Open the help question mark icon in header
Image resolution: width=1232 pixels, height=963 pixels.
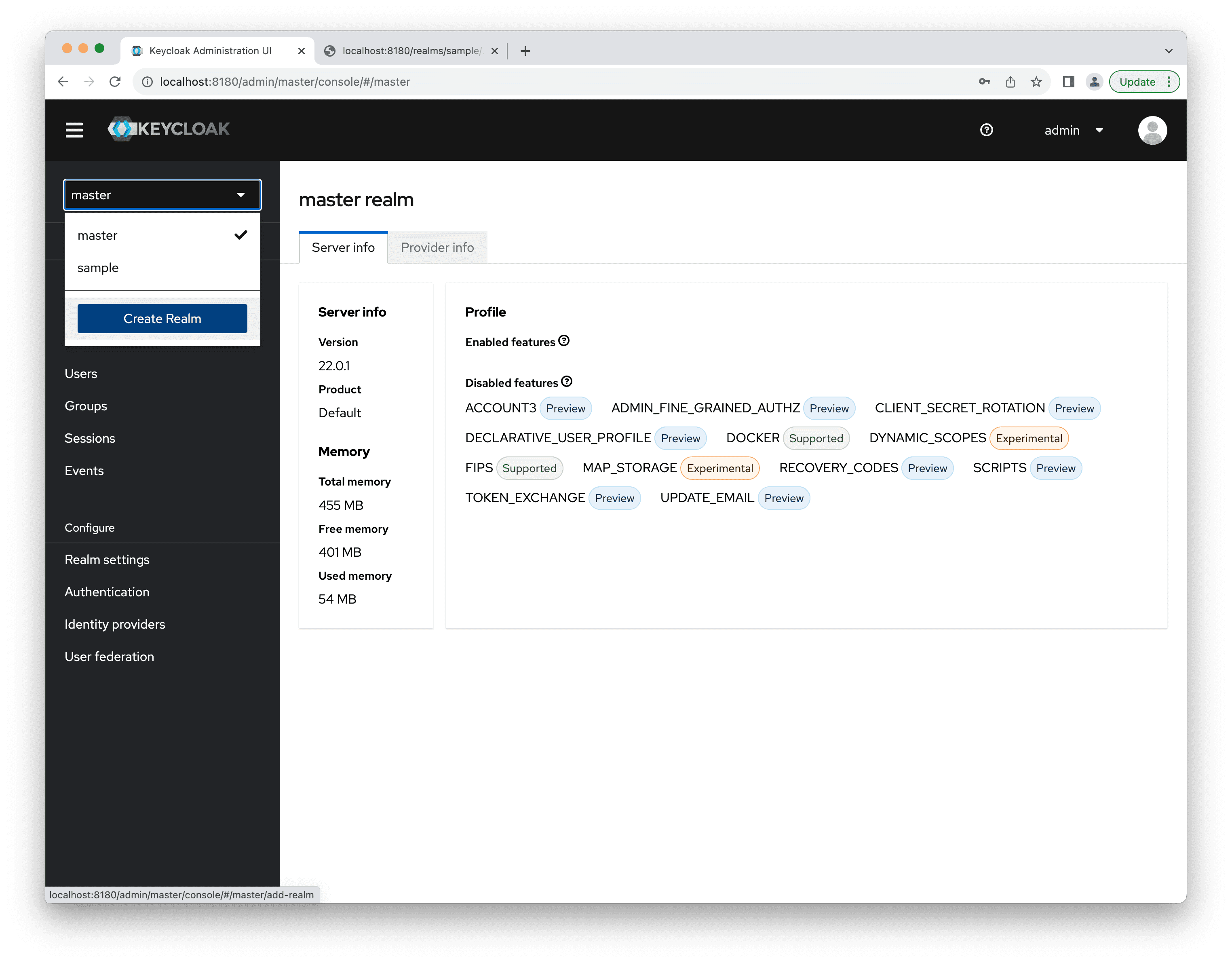[986, 130]
